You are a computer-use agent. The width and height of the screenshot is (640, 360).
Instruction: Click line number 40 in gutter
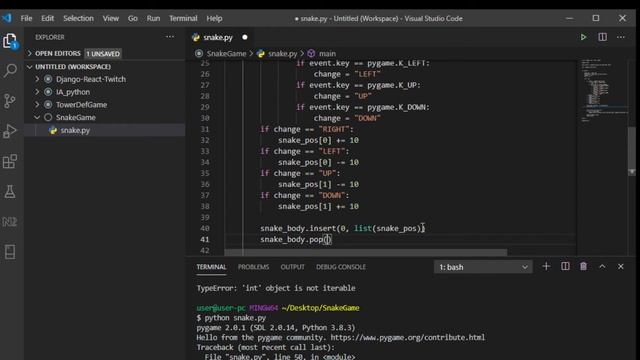click(x=205, y=228)
